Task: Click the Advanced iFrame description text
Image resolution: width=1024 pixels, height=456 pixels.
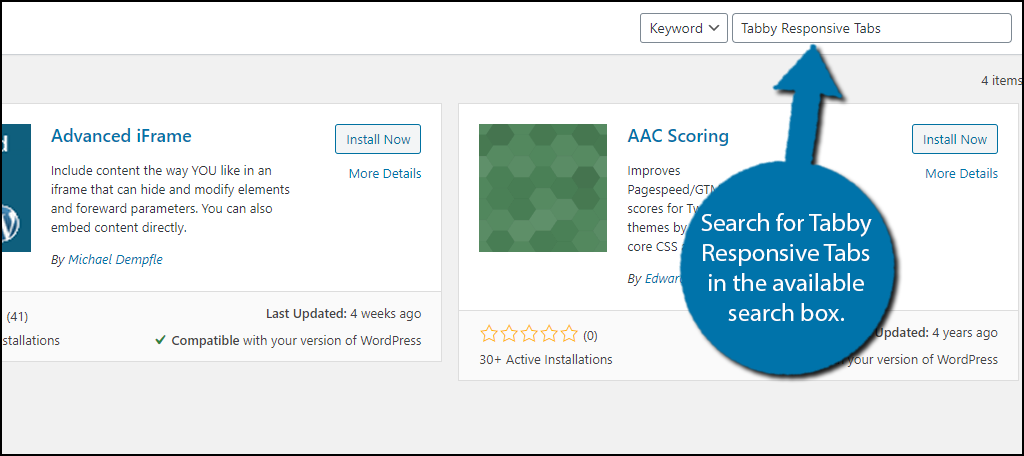Action: pyautogui.click(x=170, y=199)
